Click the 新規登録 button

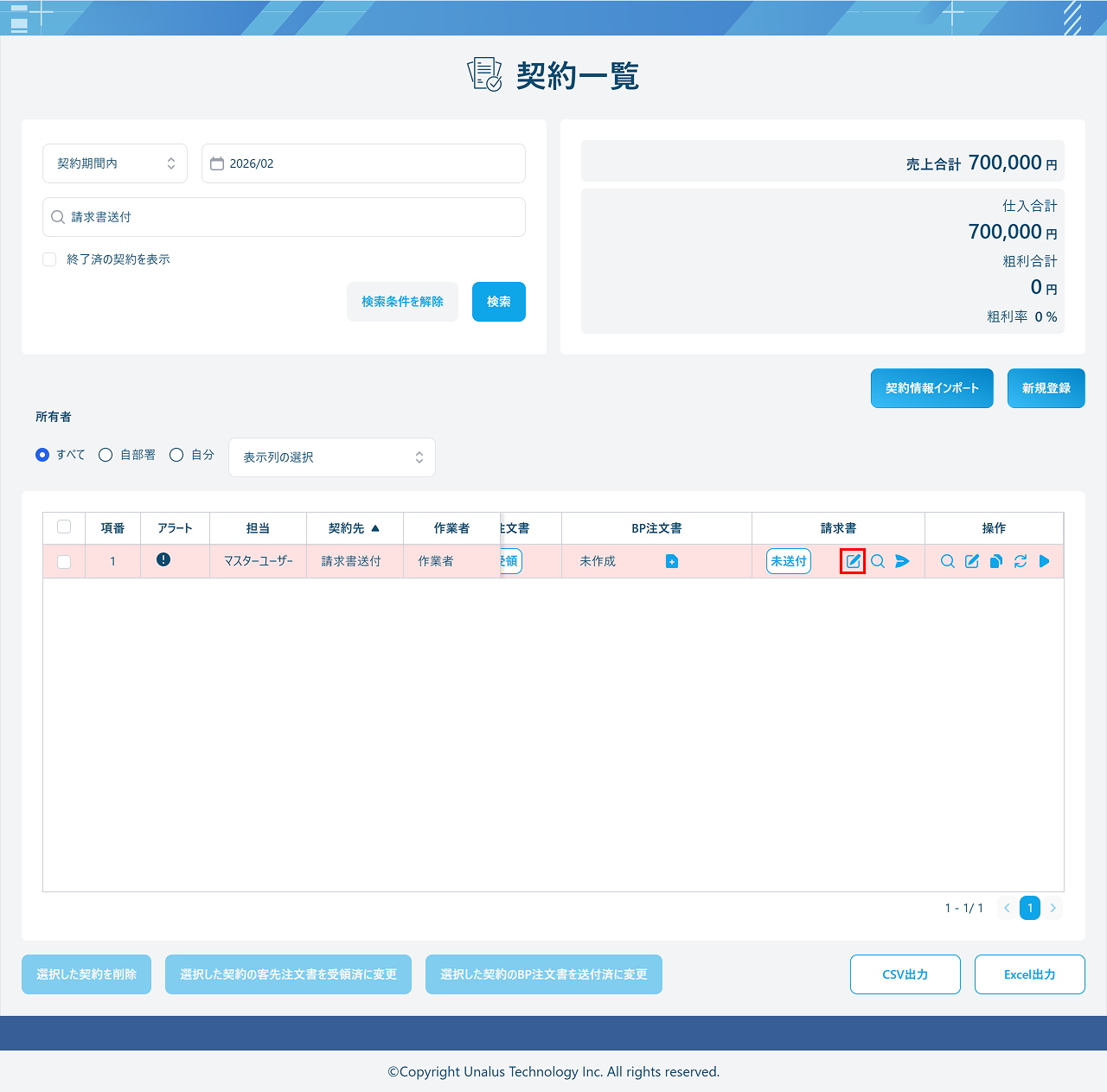click(1046, 388)
